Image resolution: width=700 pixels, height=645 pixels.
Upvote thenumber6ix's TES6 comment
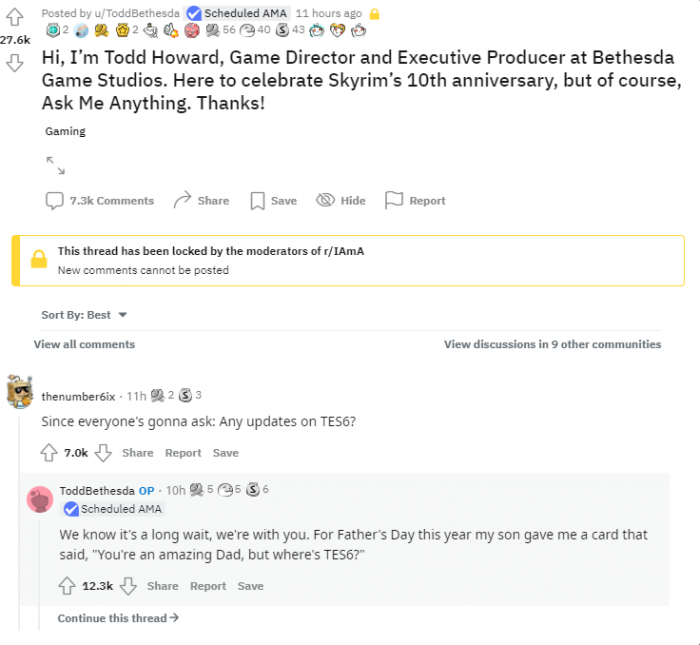coord(49,453)
